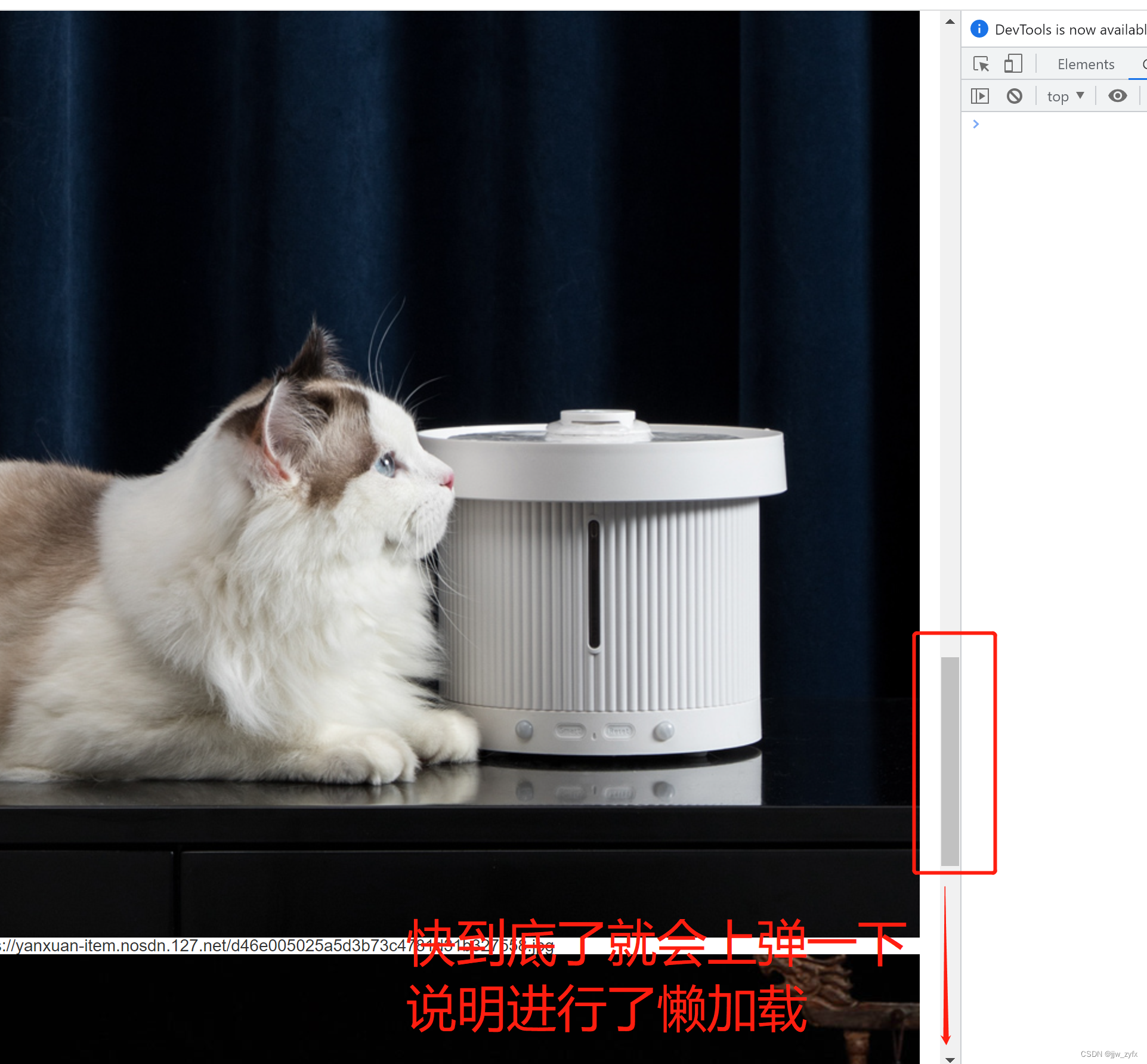Clear the console with the ban icon
The width and height of the screenshot is (1147, 1064).
1014,96
